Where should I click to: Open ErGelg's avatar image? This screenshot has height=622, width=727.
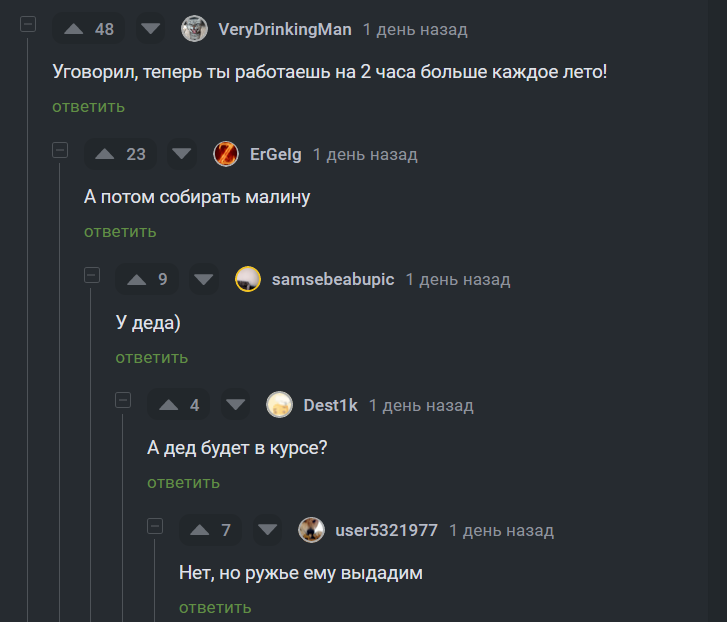(x=226, y=154)
